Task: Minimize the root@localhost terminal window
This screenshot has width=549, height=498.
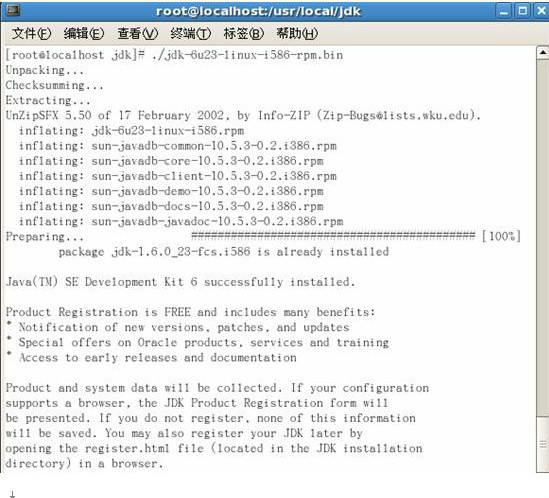Action: tap(503, 11)
